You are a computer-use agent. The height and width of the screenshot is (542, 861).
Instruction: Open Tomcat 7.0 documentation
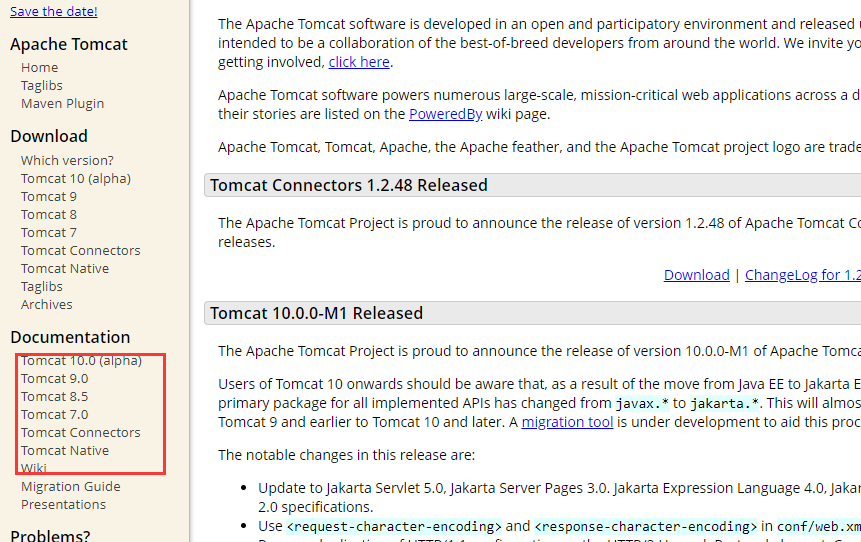[54, 415]
